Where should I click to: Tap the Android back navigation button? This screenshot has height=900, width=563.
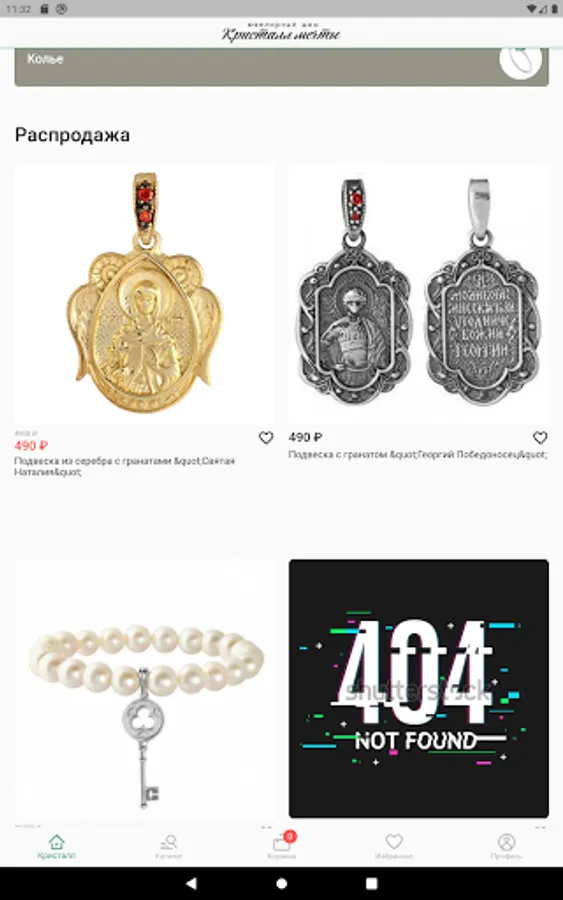[191, 883]
